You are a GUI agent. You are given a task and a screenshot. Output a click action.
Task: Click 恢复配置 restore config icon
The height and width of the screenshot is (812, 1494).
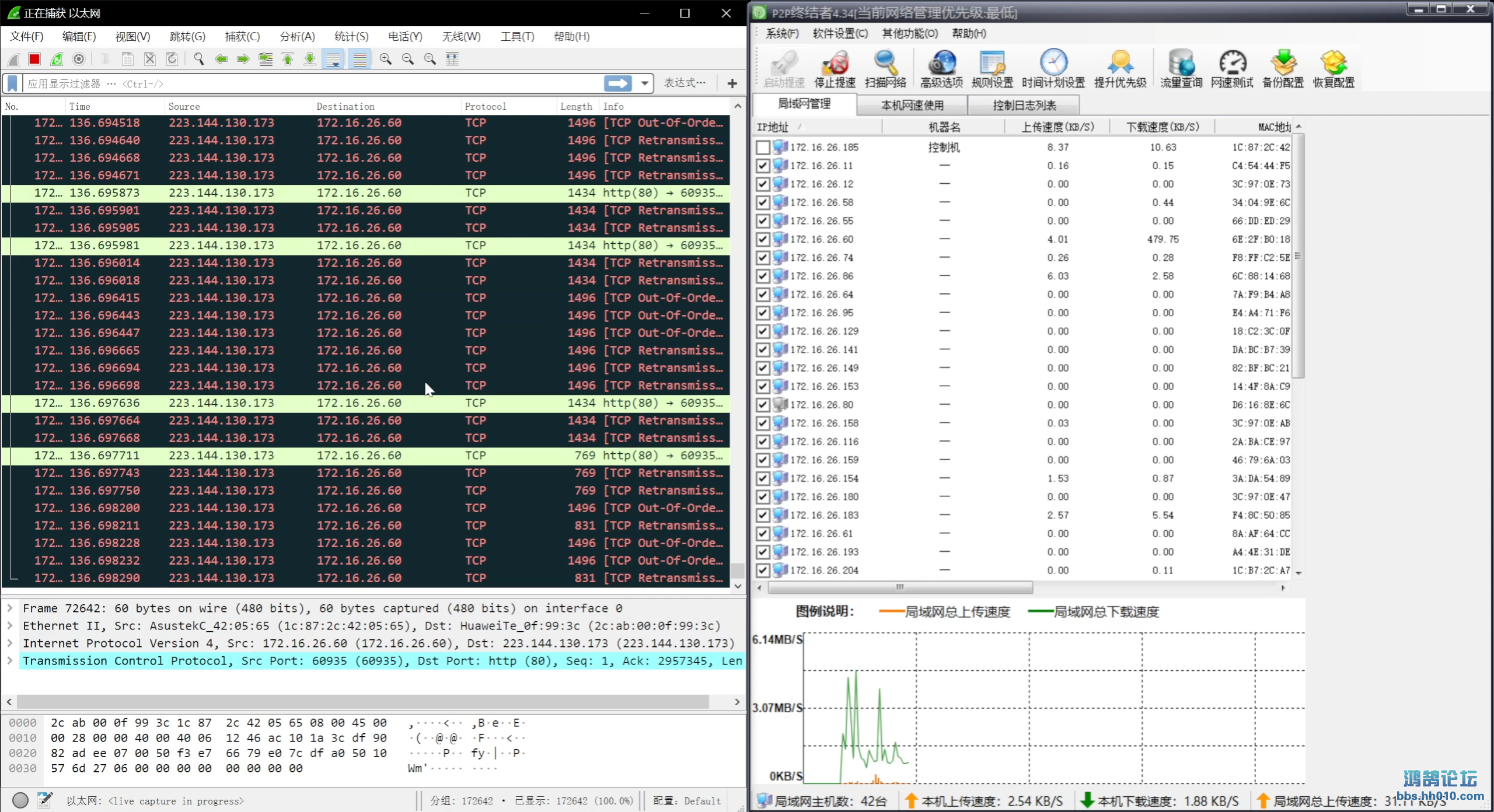coord(1334,69)
